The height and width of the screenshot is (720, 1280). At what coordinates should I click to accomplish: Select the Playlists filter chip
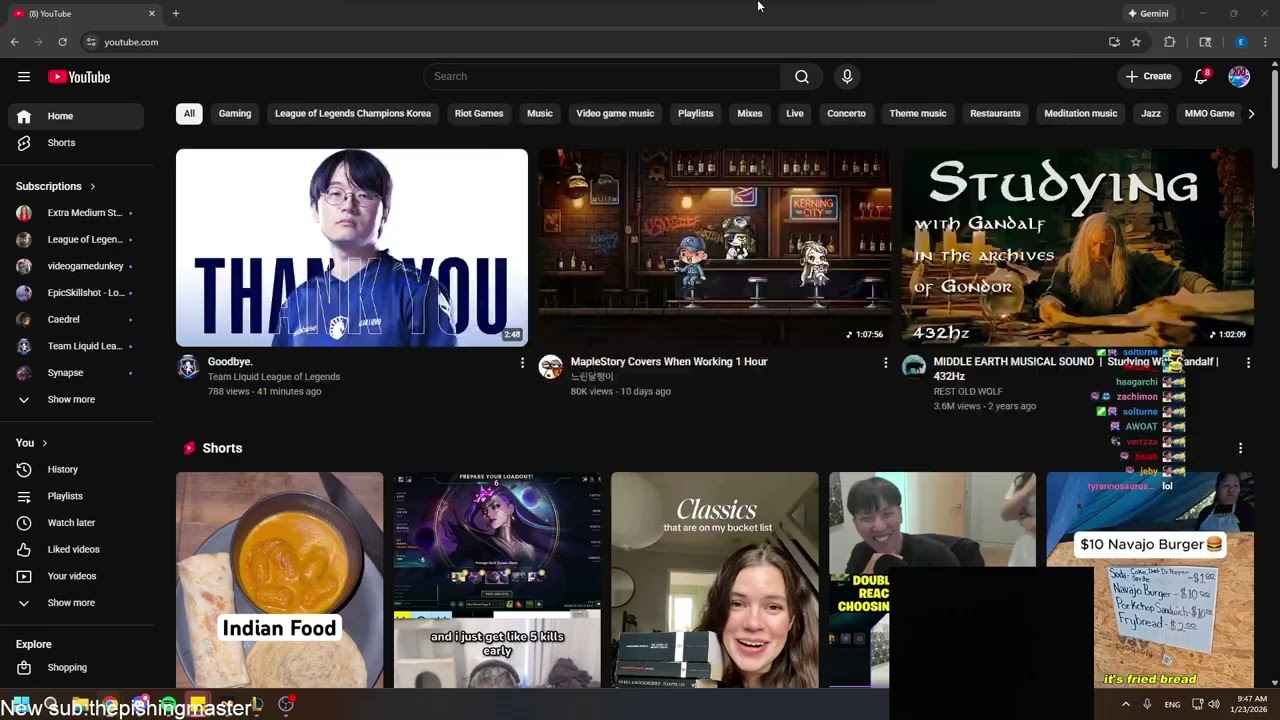point(696,114)
